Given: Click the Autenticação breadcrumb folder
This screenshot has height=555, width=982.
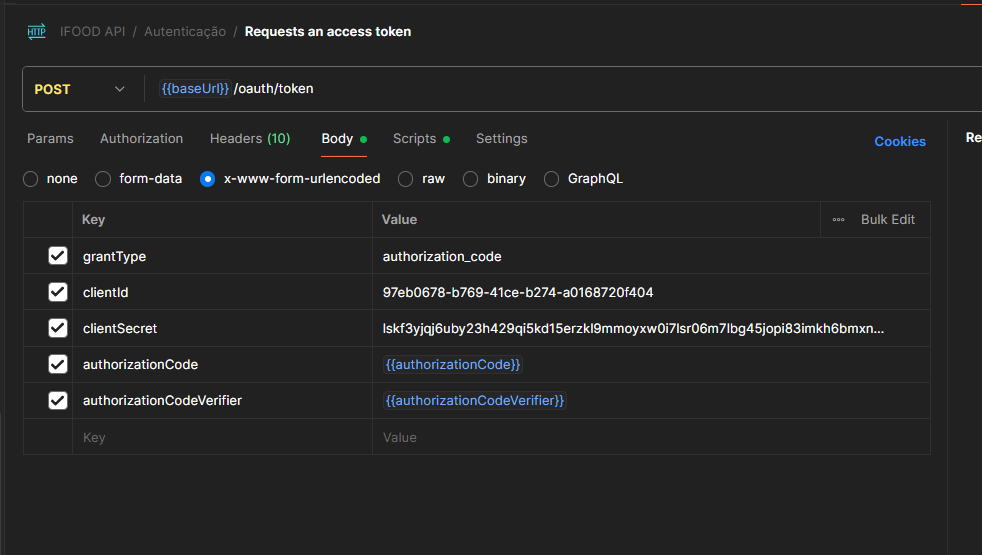Looking at the screenshot, I should 185,31.
